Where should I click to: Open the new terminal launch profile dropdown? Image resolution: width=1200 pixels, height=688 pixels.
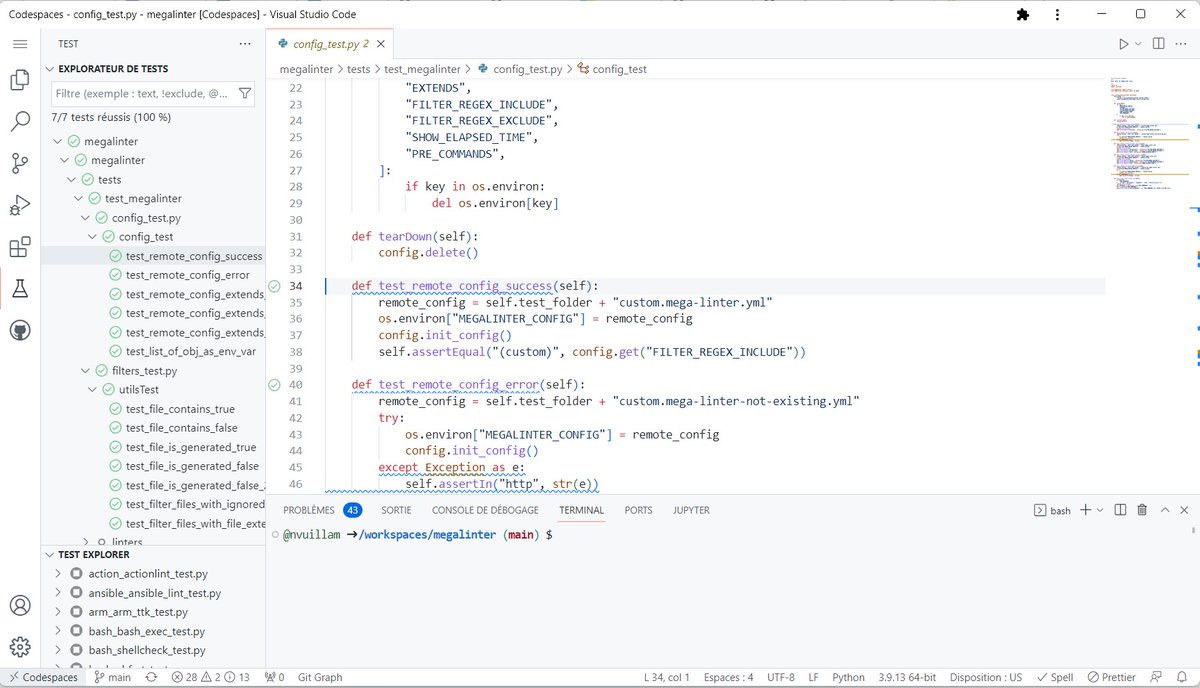(1100, 510)
